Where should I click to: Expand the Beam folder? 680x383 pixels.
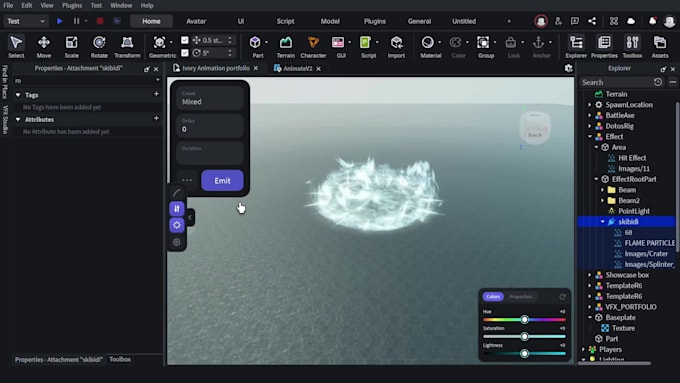602,190
